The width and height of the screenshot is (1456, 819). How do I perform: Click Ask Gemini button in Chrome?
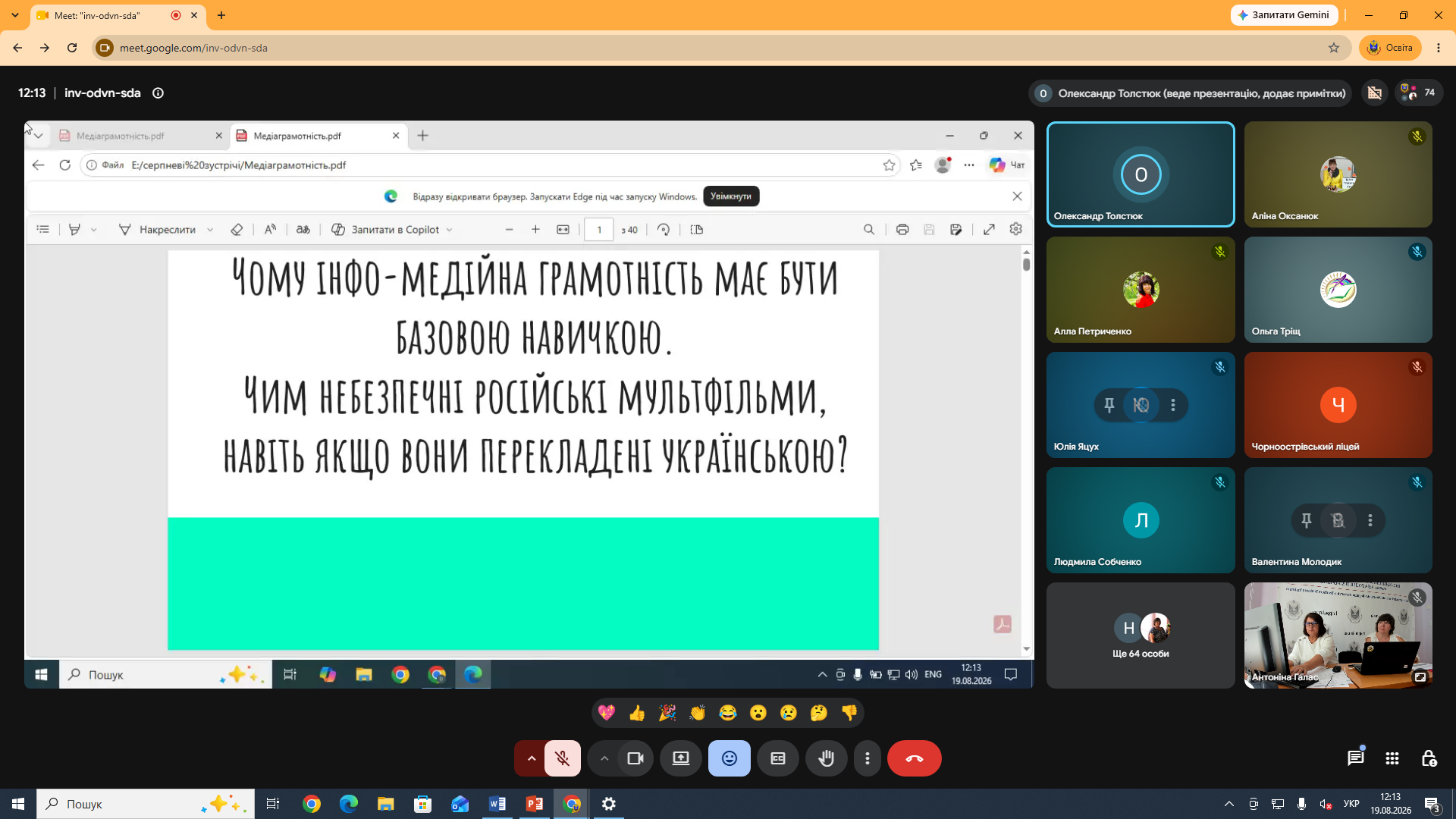[1284, 15]
